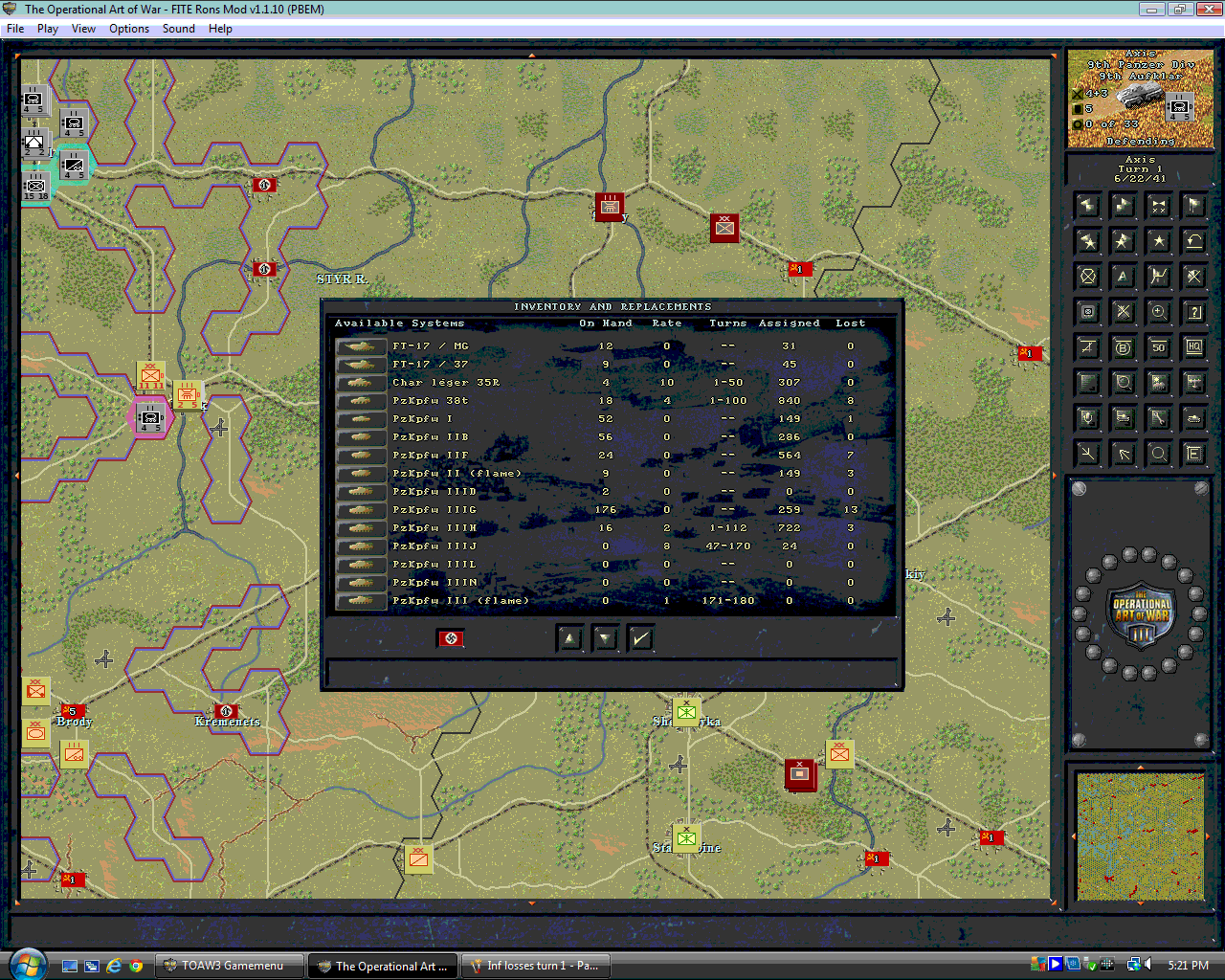
Task: Select the HQ toolbar icon
Action: pos(1193,347)
